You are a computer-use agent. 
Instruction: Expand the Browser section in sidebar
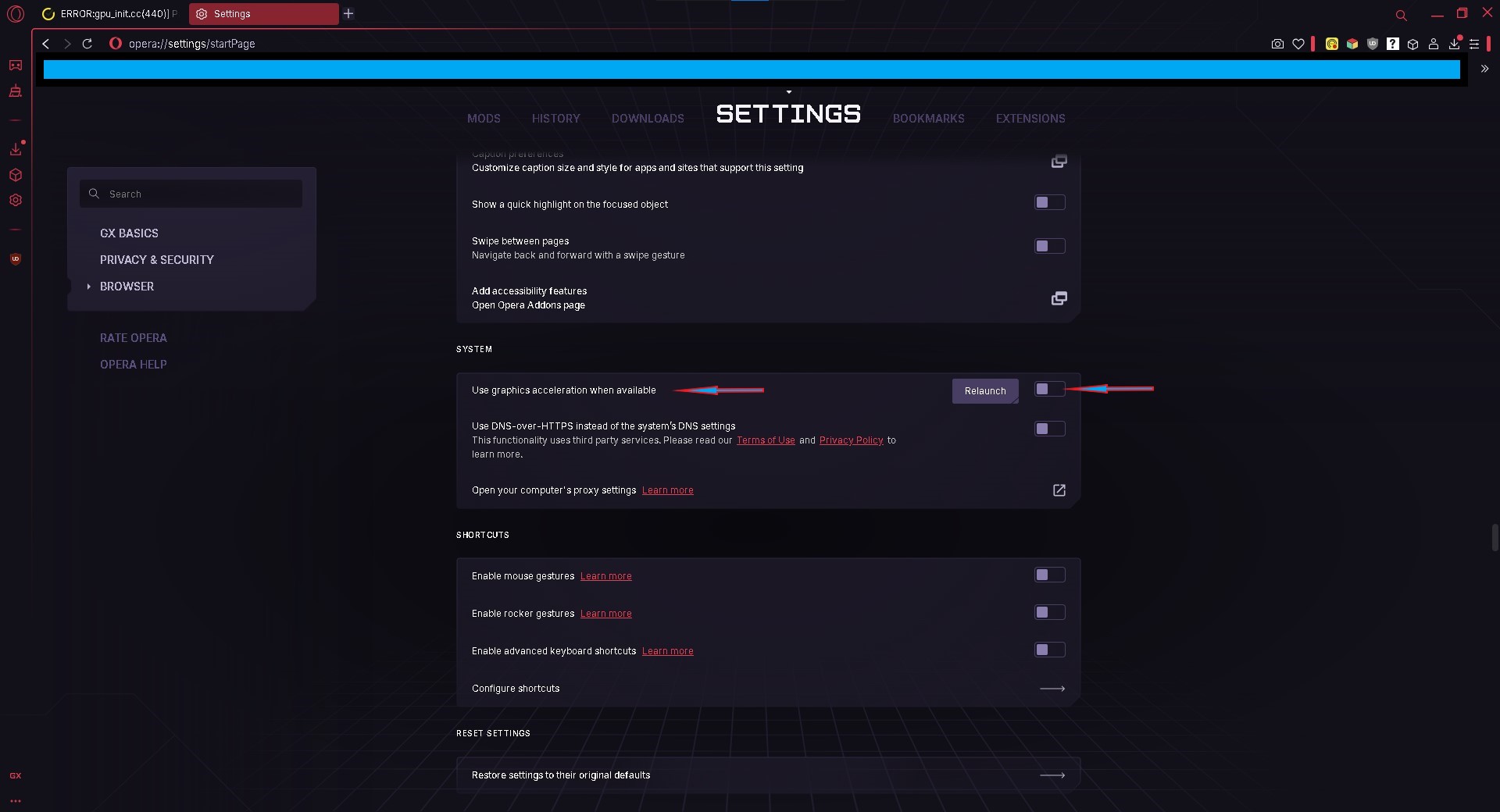coord(127,287)
